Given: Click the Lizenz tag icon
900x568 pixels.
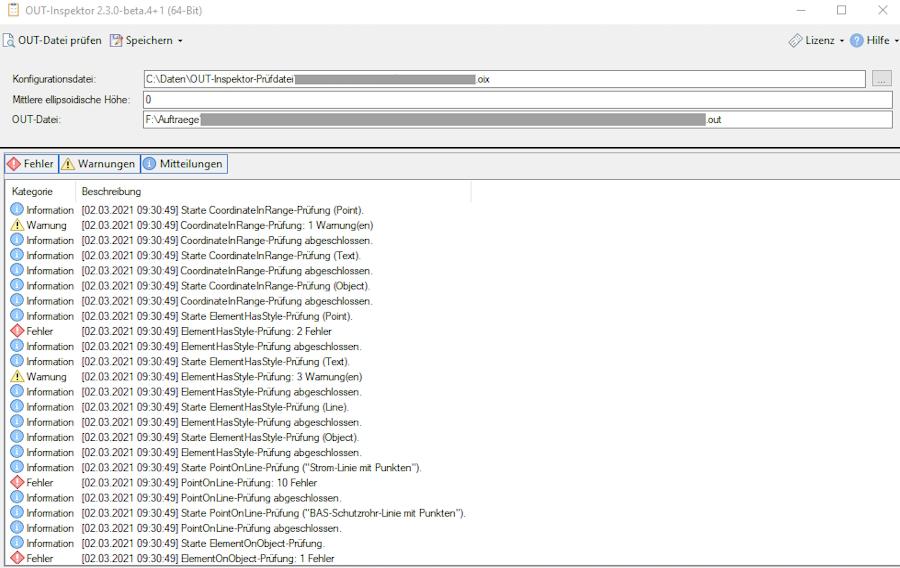Looking at the screenshot, I should coord(796,41).
